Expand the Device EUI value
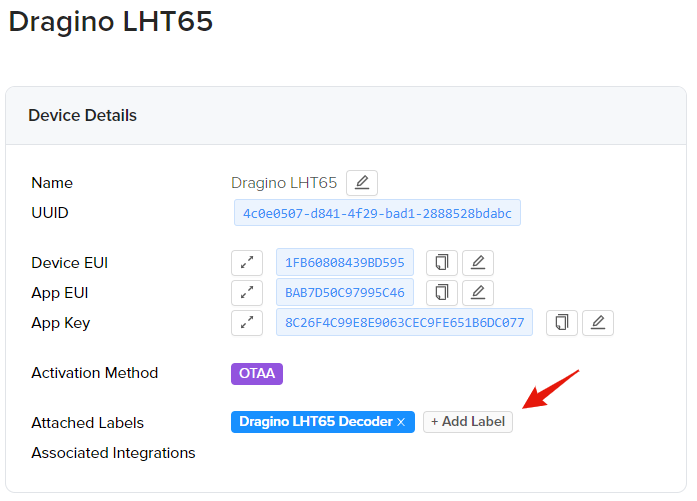Image resolution: width=697 pixels, height=501 pixels. [x=246, y=263]
